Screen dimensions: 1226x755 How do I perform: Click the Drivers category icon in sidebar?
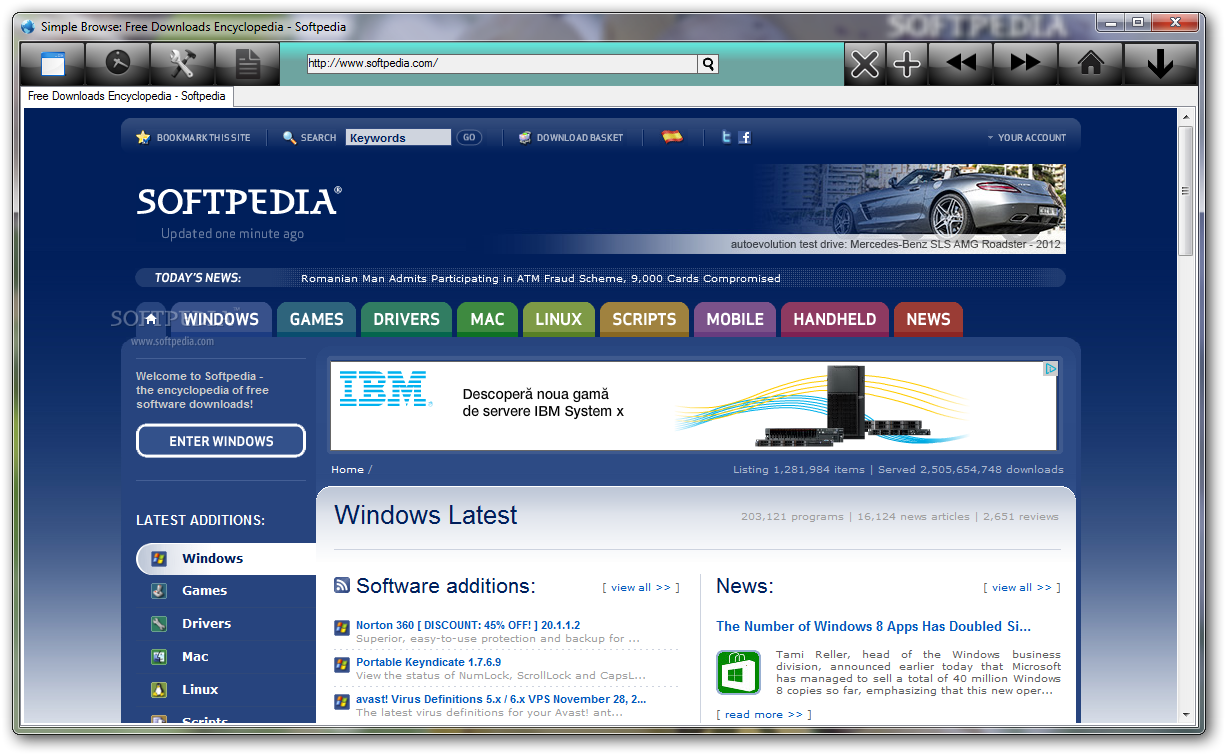[x=159, y=624]
